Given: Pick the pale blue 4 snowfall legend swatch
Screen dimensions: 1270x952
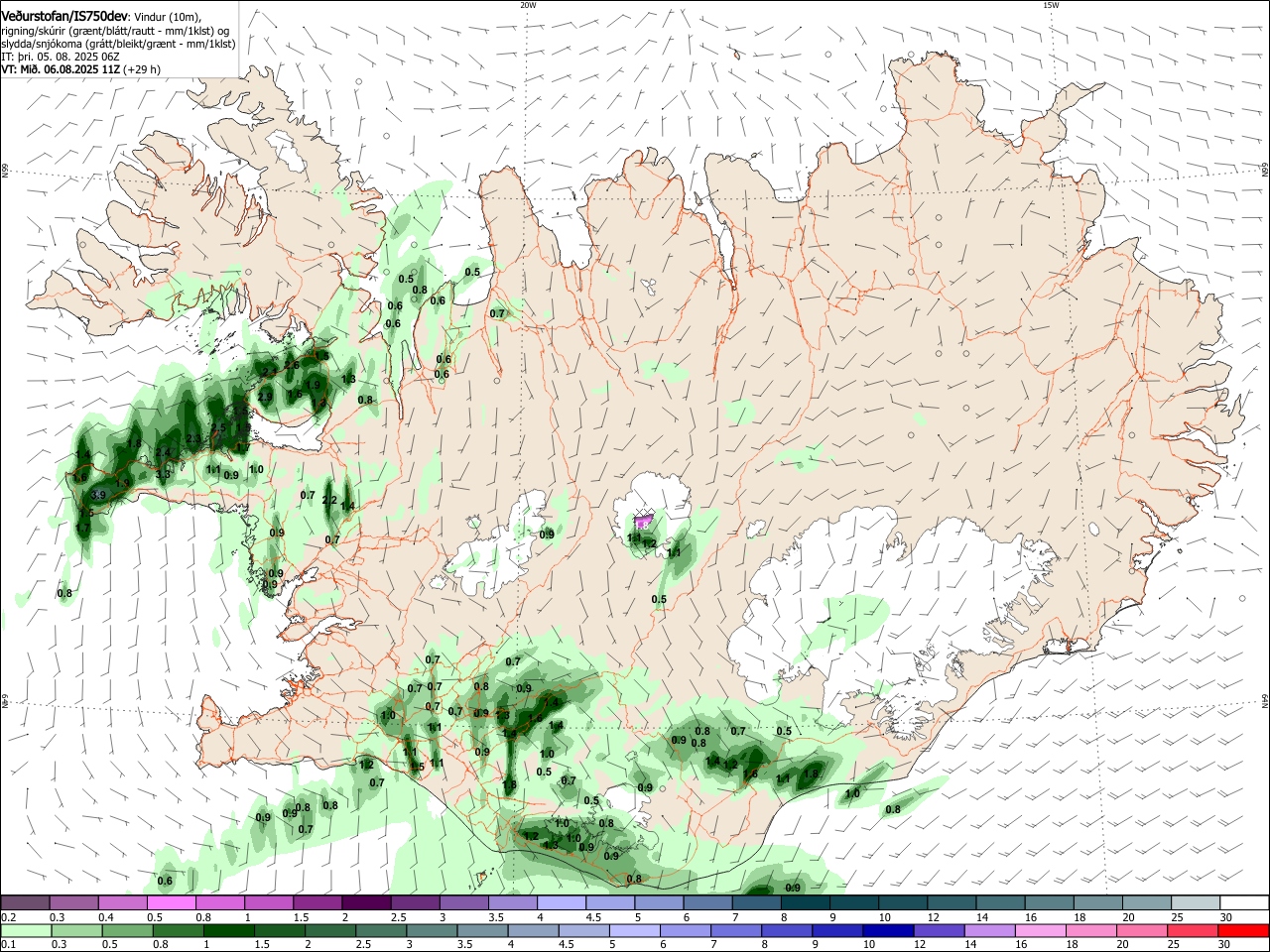Looking at the screenshot, I should [x=561, y=902].
